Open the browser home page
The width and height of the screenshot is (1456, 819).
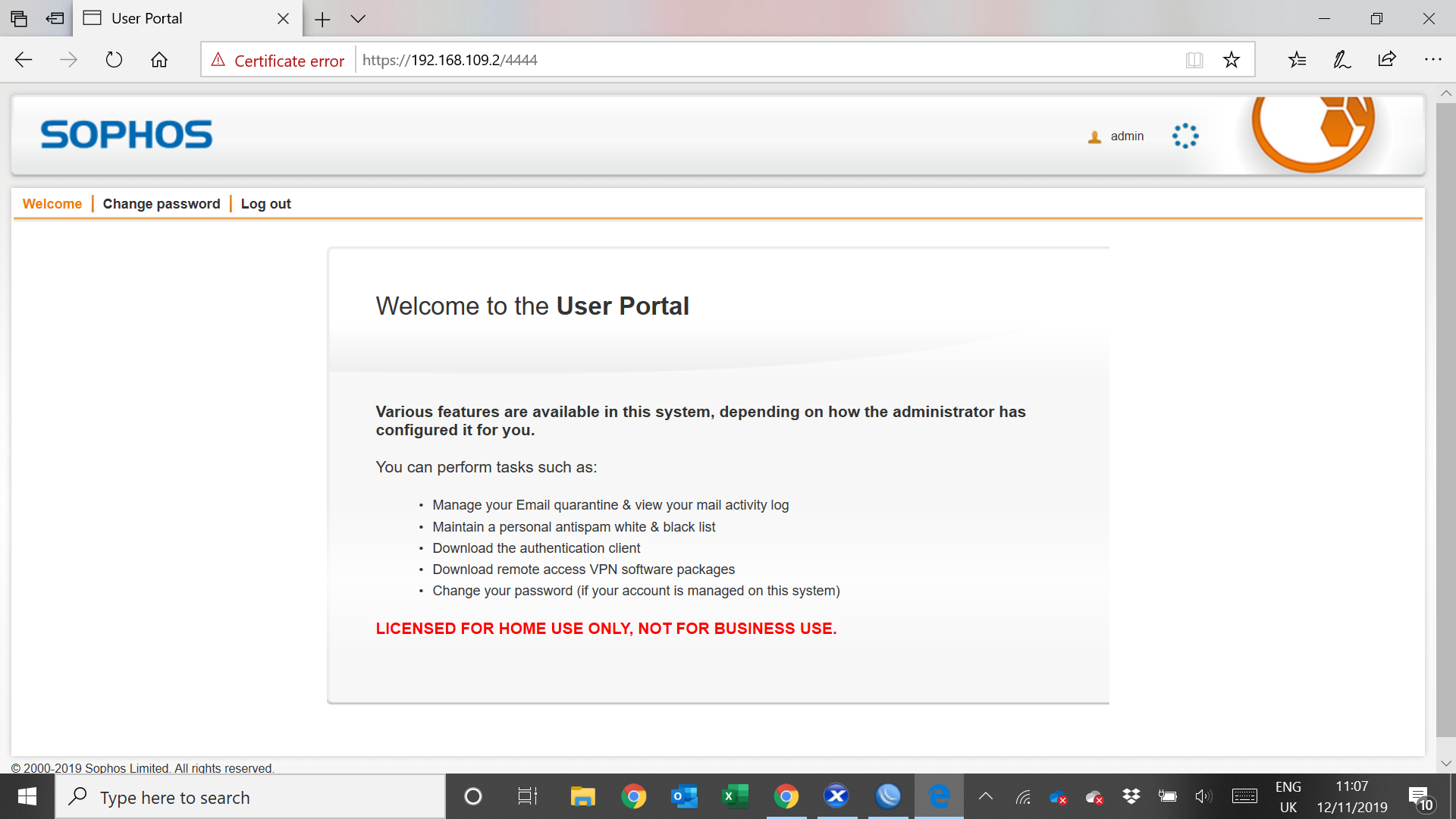tap(159, 60)
